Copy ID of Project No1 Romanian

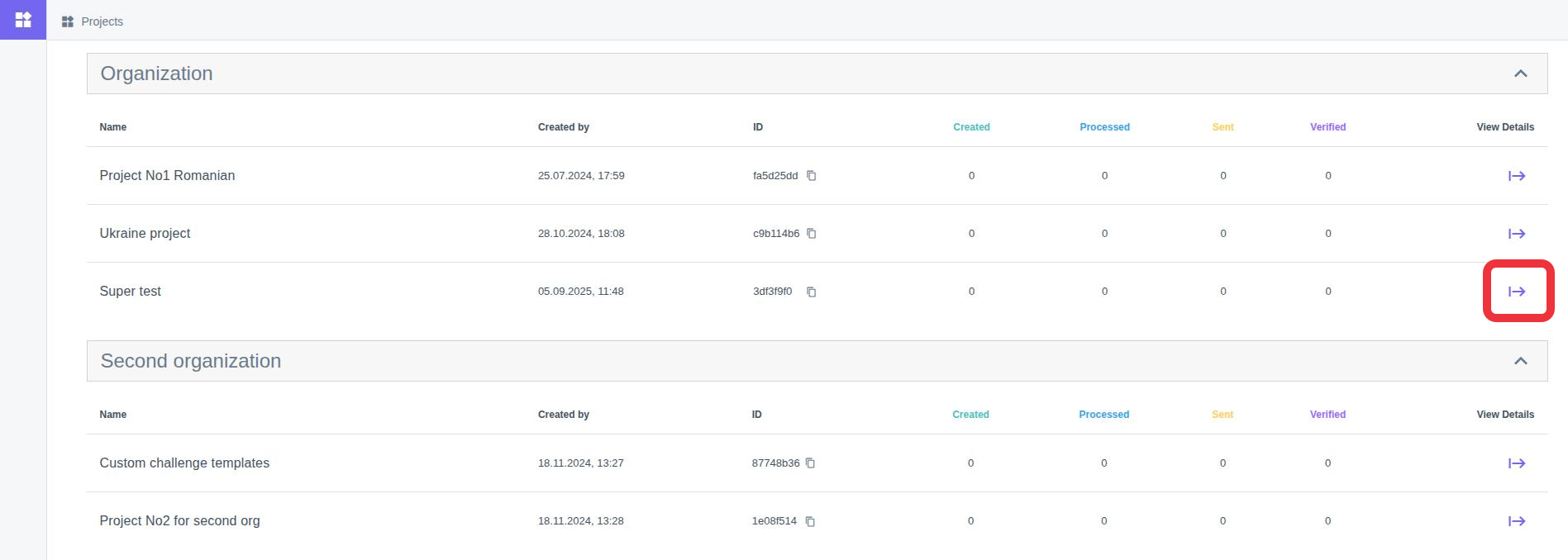(x=812, y=176)
